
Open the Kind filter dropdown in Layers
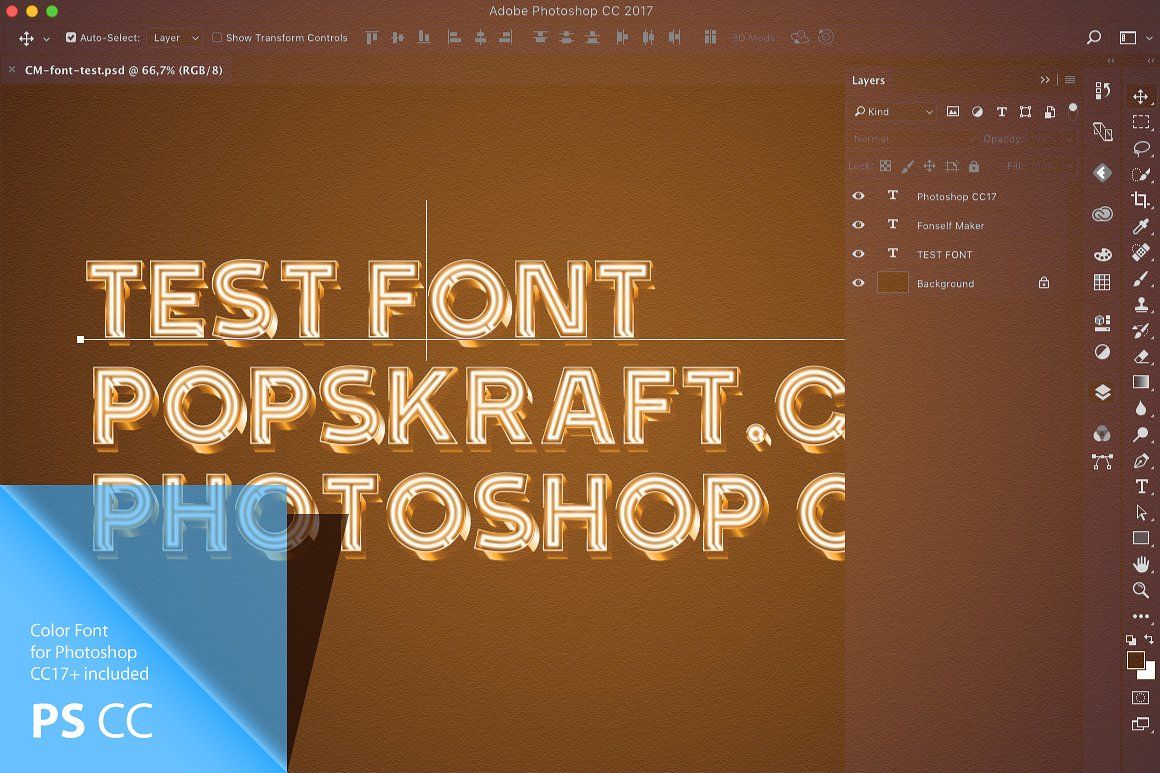coord(893,111)
